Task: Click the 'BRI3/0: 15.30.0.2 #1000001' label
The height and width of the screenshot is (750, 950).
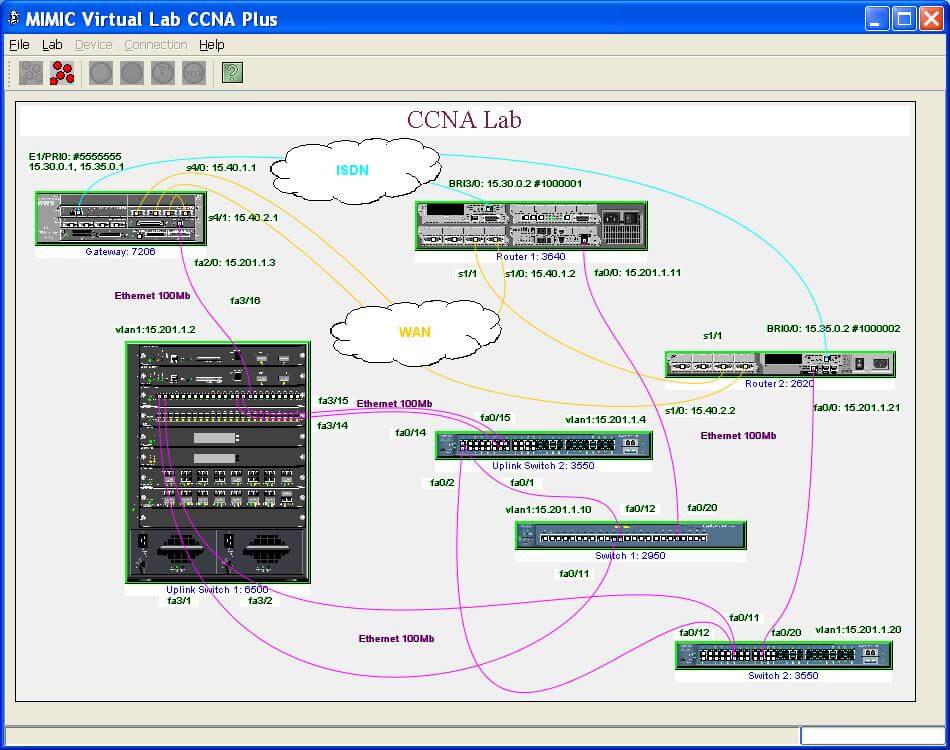Action: (x=516, y=183)
